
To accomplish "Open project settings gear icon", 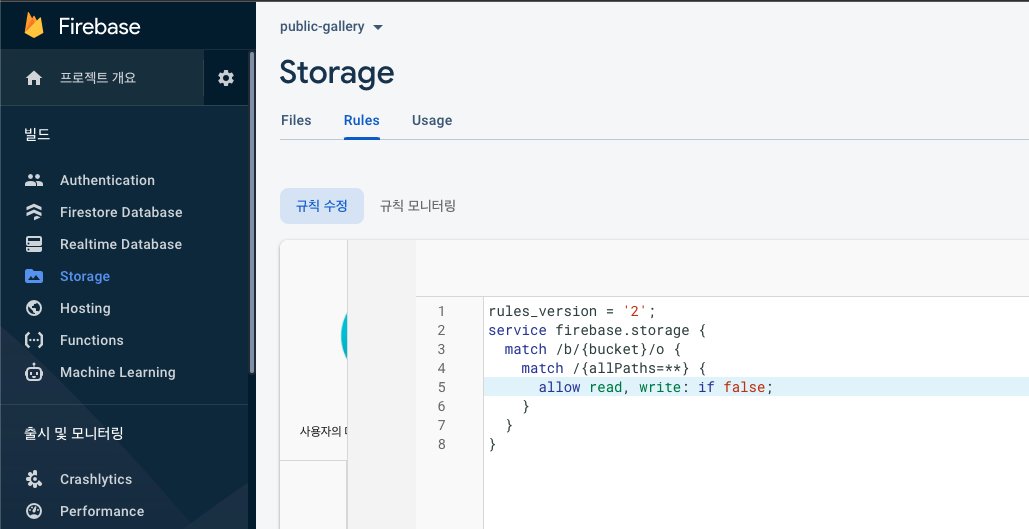I will [226, 78].
